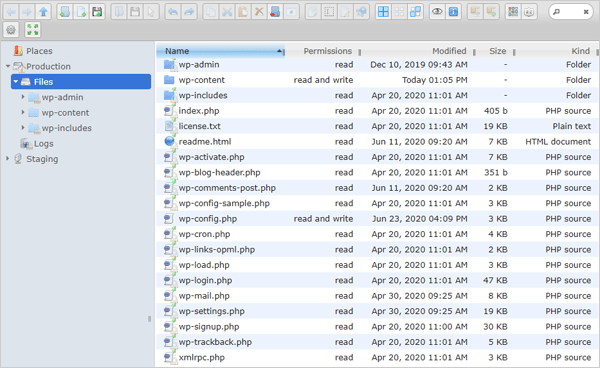Screen dimensions: 600x368
Task: Click the Create archive icon
Action: pos(491,12)
